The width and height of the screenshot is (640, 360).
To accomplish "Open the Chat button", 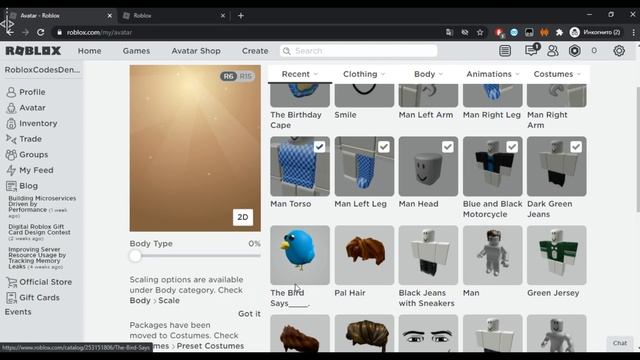I will (x=620, y=343).
